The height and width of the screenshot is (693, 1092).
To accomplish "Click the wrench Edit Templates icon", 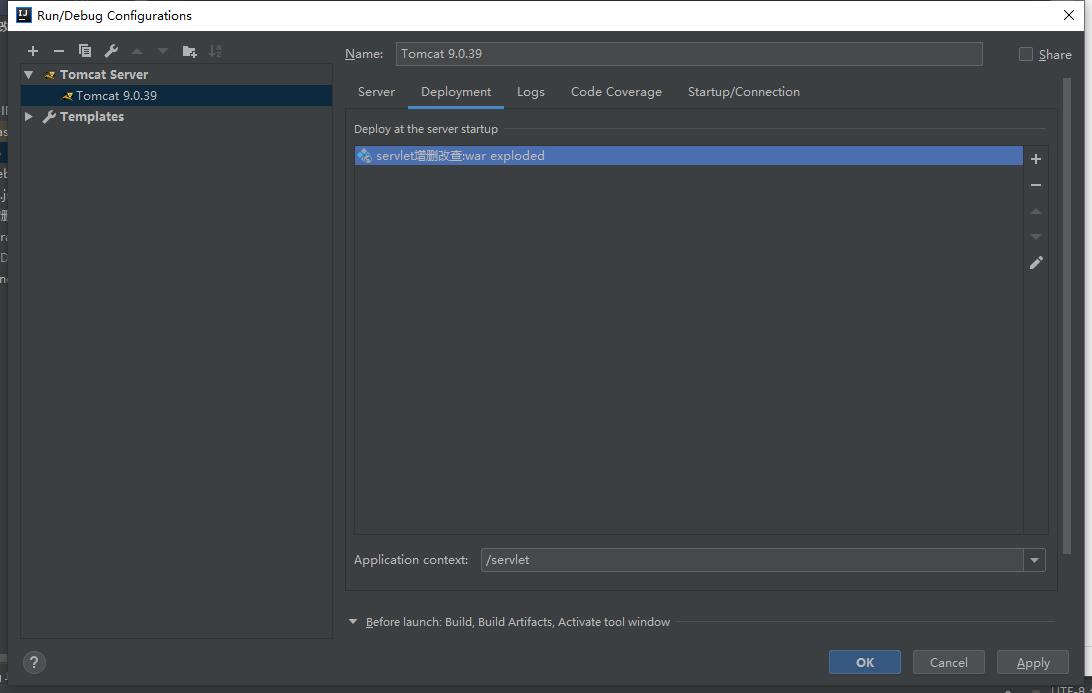I will tap(111, 51).
